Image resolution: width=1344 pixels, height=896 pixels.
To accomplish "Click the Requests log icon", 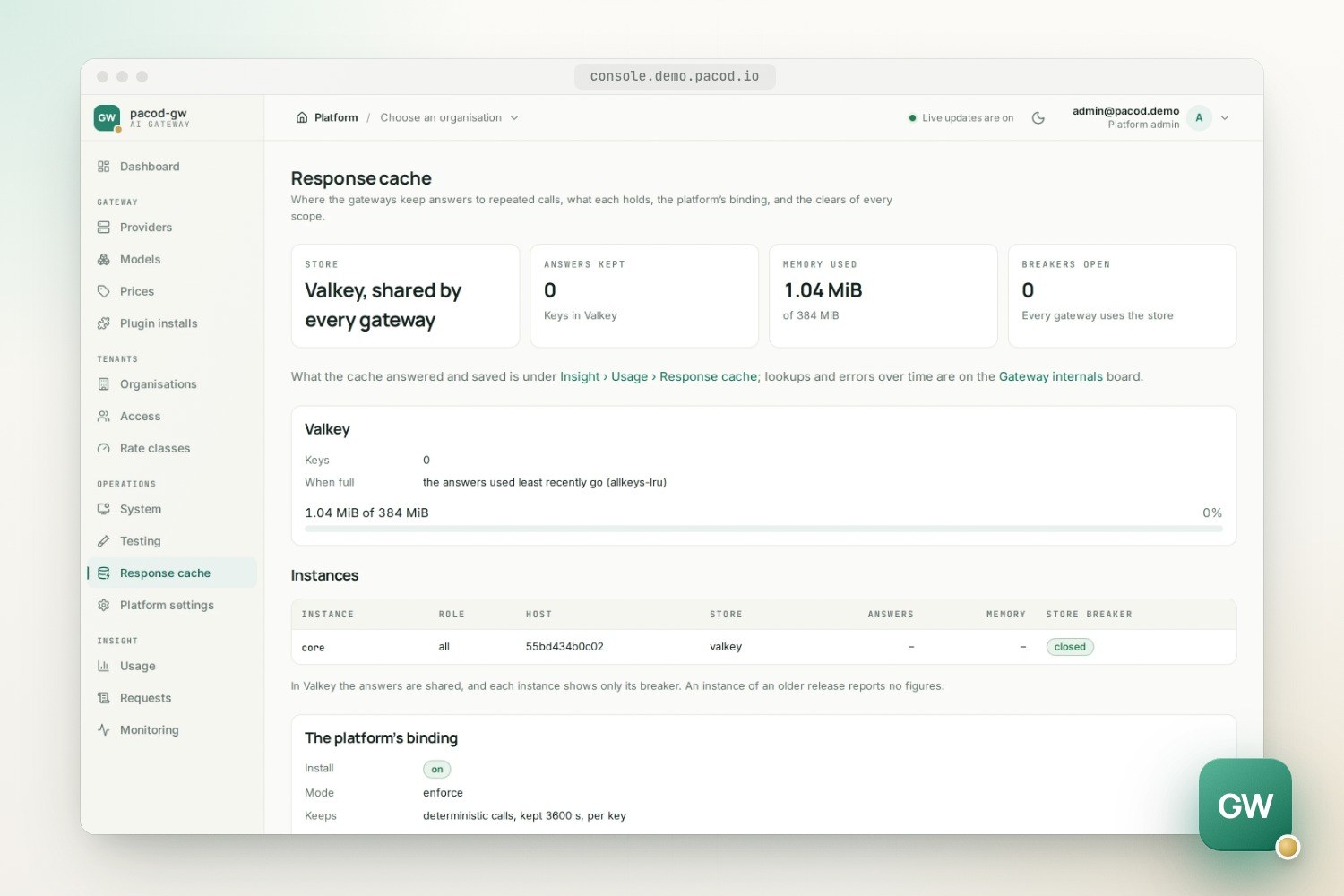I will coord(104,698).
